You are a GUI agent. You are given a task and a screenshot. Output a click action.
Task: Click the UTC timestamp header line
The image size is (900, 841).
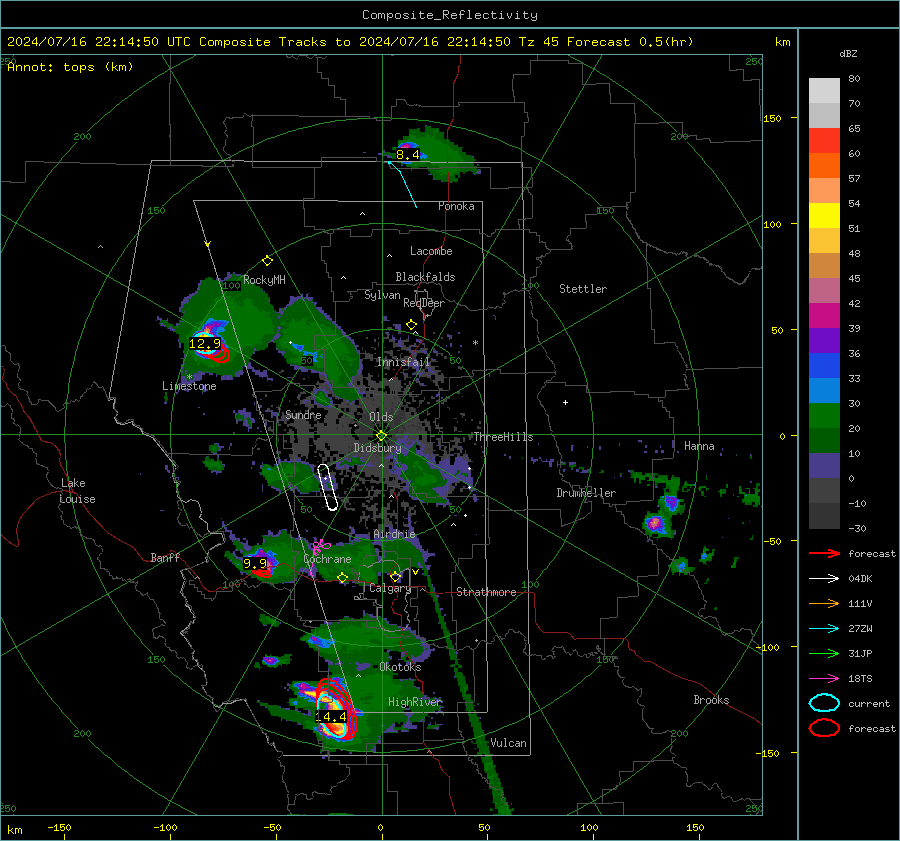[350, 42]
